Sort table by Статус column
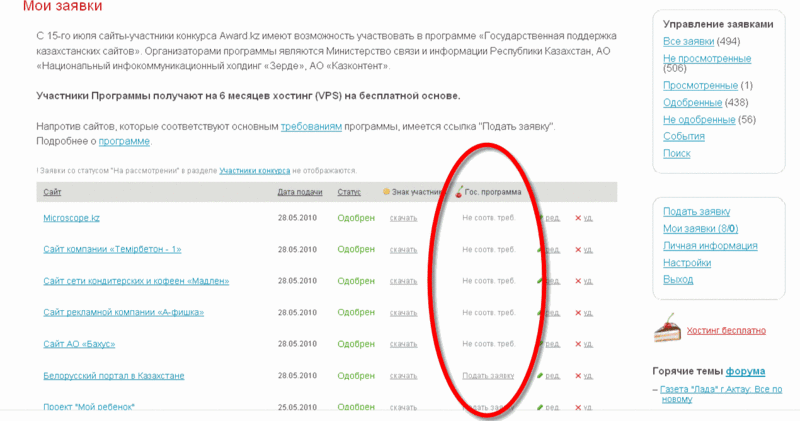This screenshot has height=421, width=800. pos(349,192)
